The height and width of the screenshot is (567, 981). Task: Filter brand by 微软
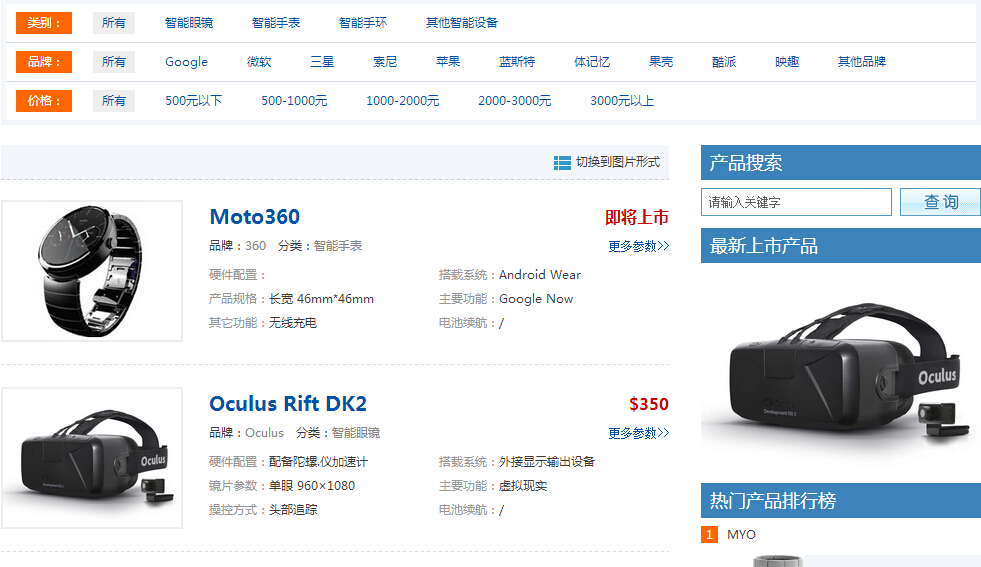tap(259, 62)
